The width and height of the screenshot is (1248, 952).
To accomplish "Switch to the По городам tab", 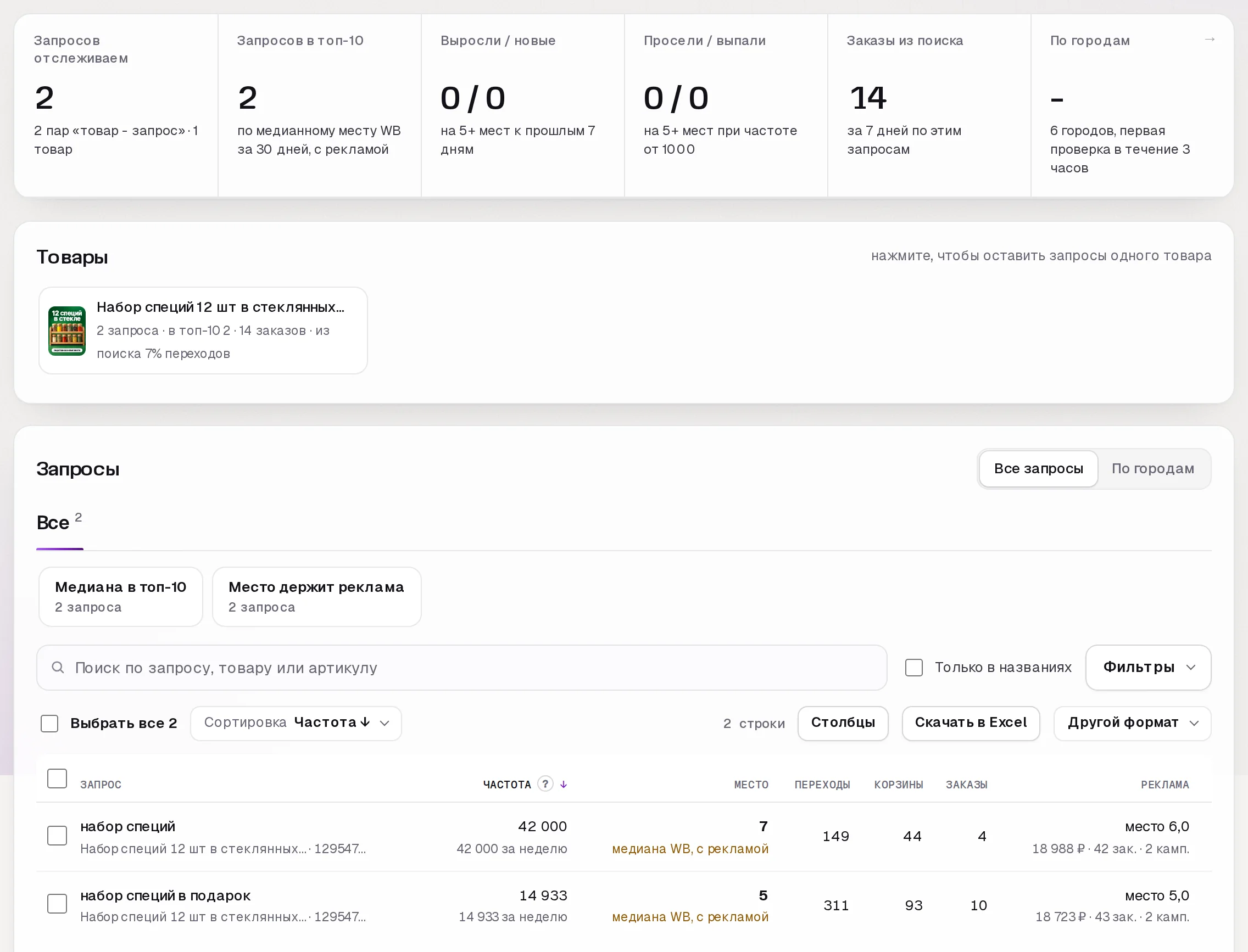I will click(x=1153, y=469).
